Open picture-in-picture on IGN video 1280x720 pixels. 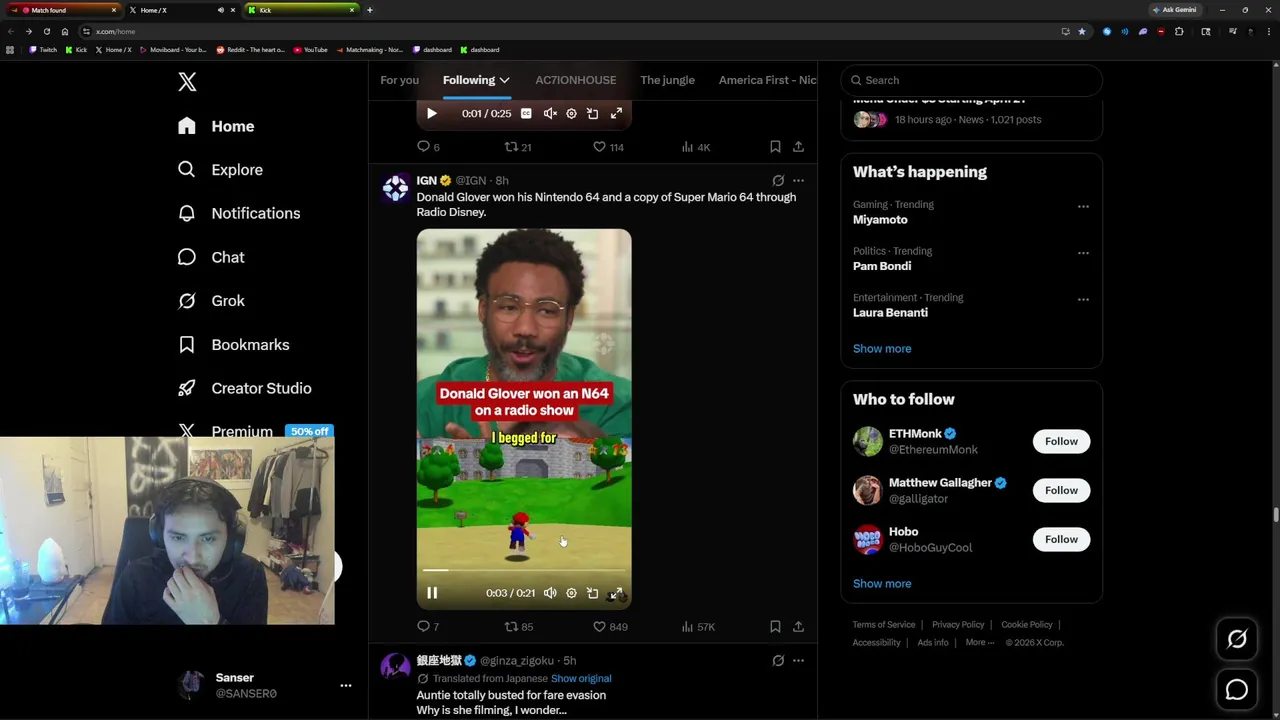(x=592, y=593)
